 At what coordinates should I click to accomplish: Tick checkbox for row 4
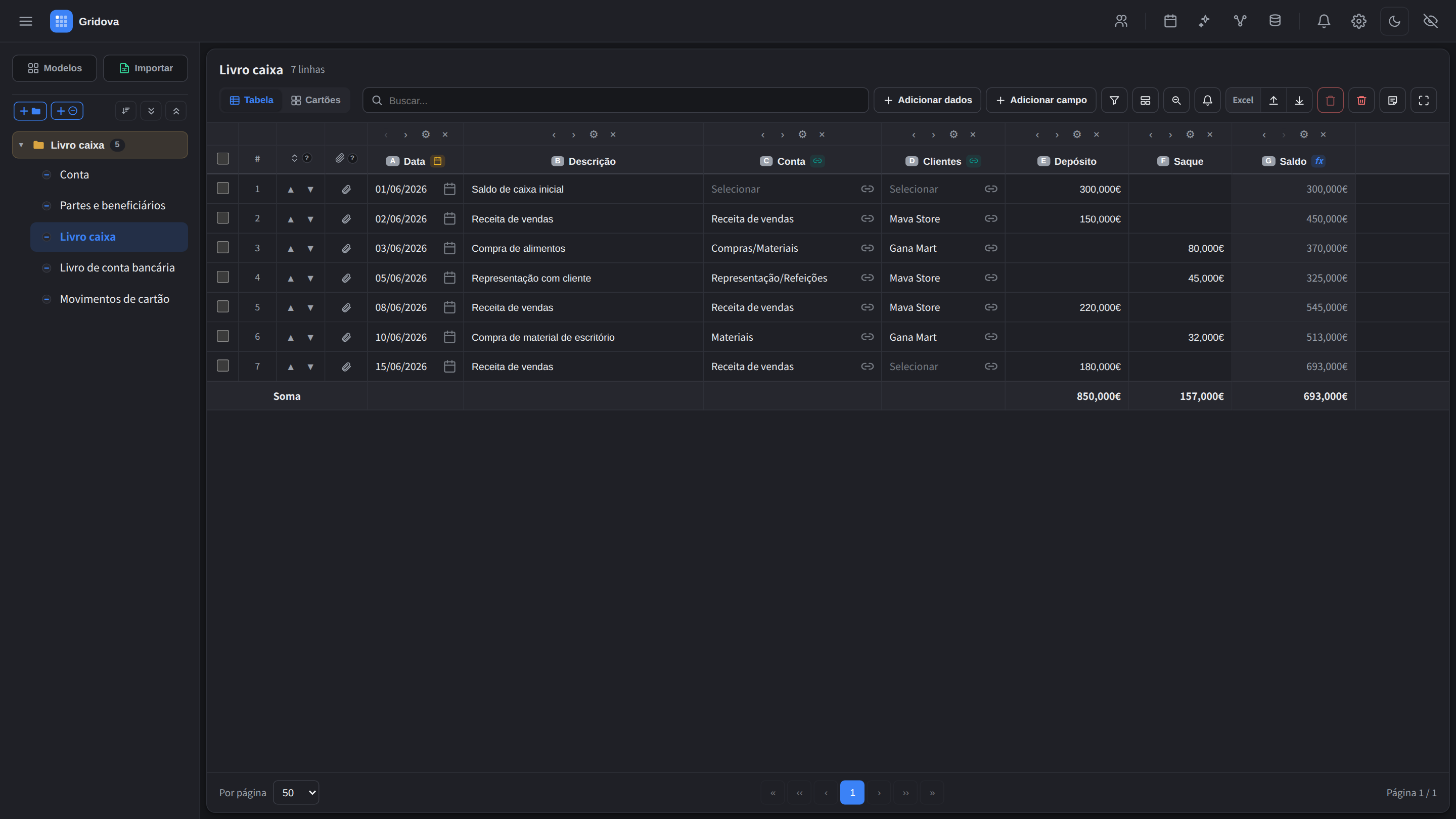[222, 277]
